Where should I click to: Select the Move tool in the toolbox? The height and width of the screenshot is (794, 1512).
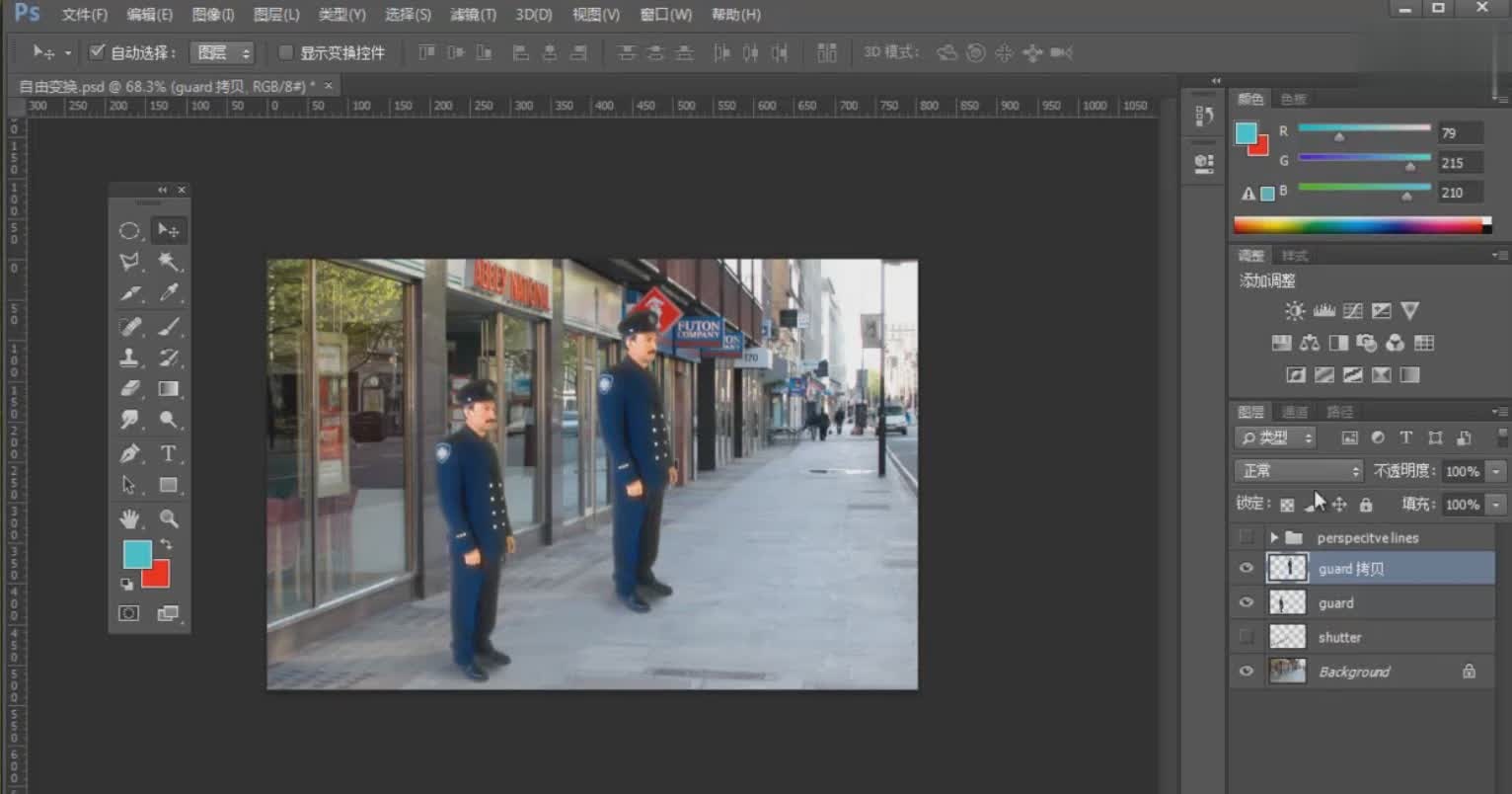coord(169,231)
